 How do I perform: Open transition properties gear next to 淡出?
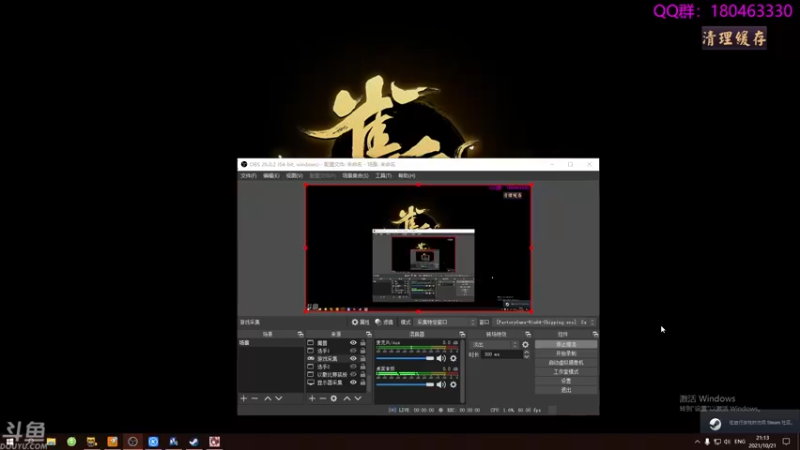[x=526, y=345]
